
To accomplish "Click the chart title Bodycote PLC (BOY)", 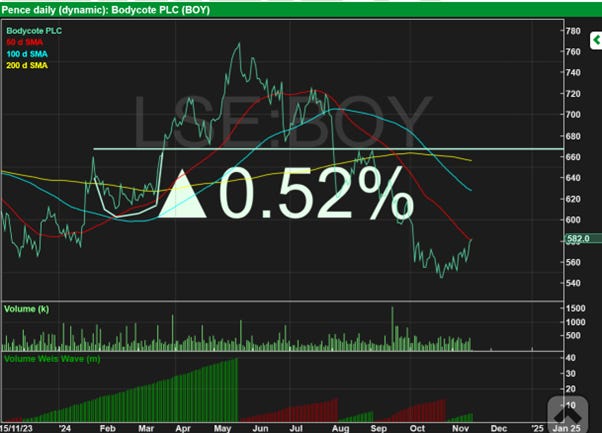I will (160, 10).
